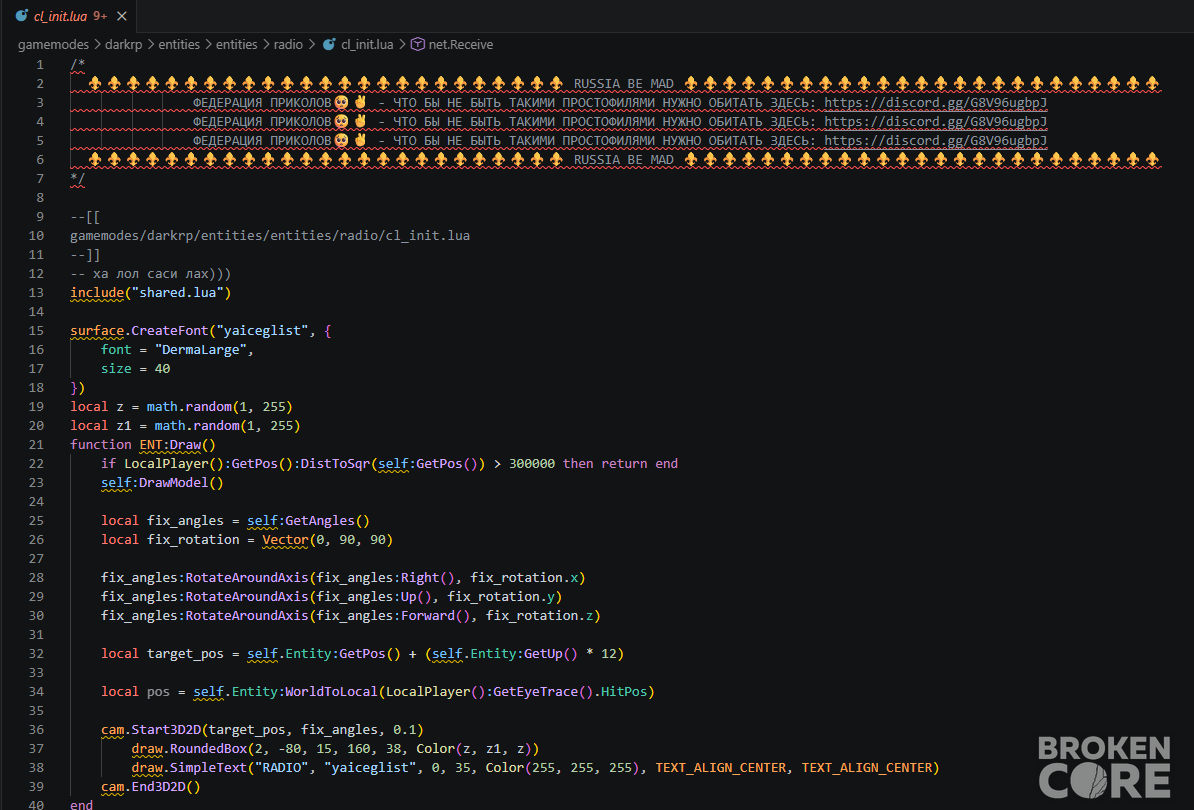Open the Discord link on line 4

coord(935,122)
